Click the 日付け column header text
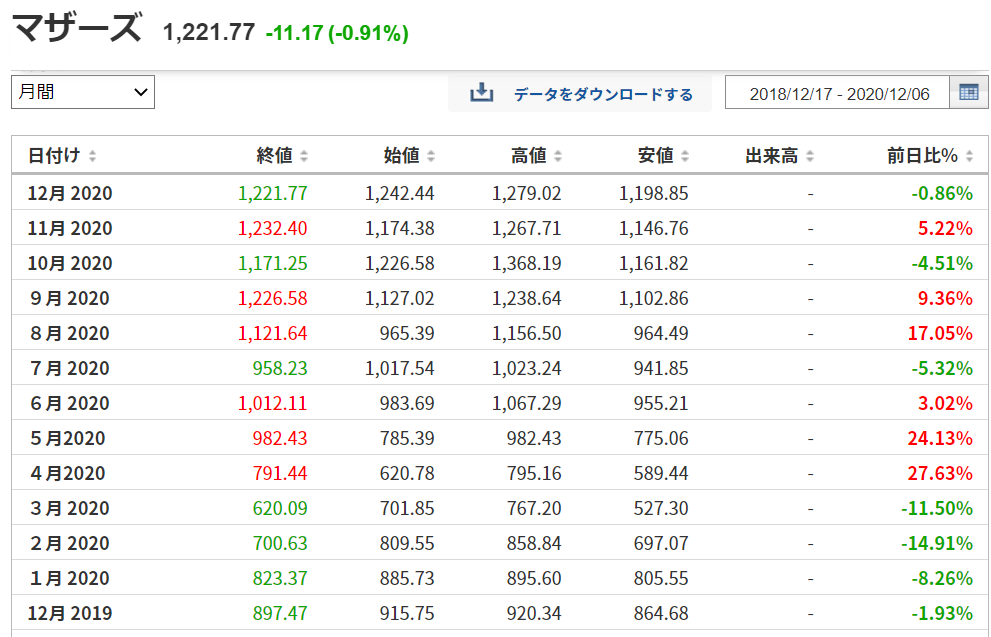 click(54, 156)
